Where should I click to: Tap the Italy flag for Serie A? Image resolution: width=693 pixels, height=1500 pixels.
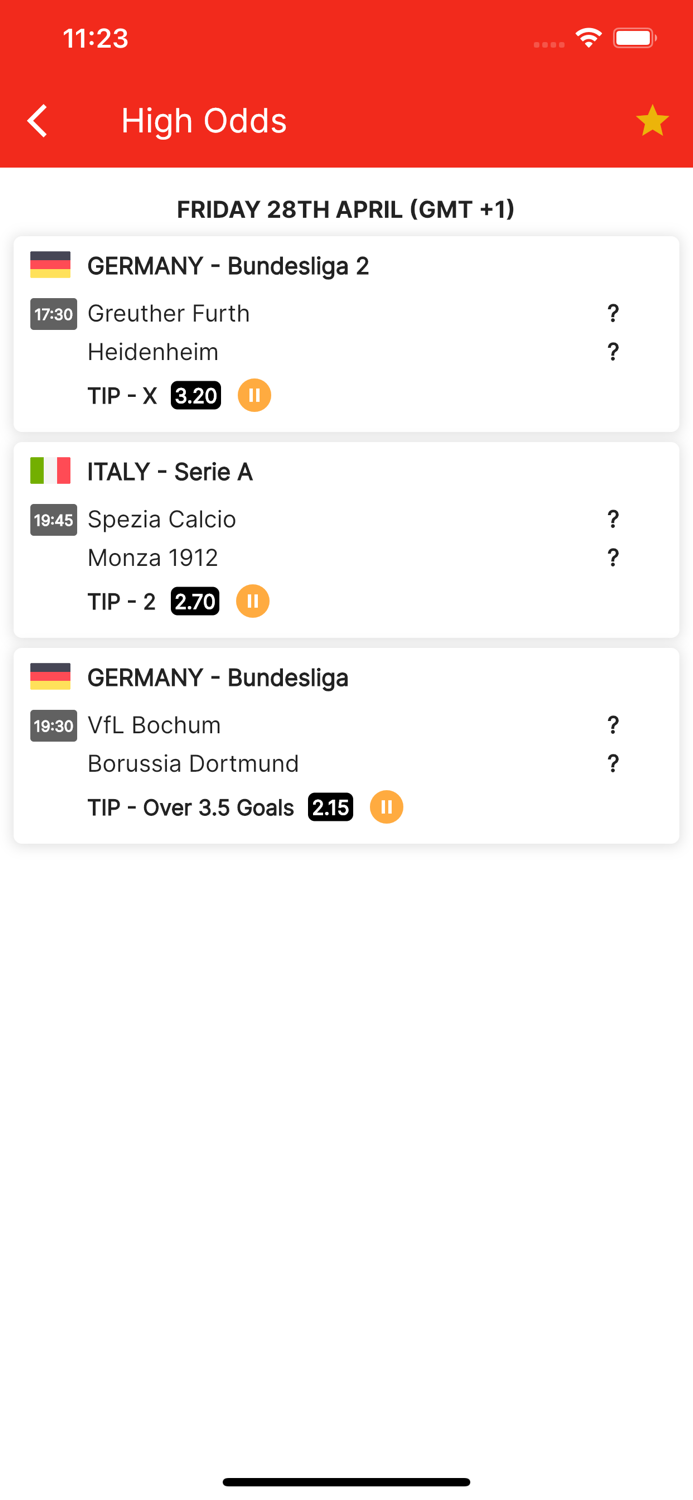(52, 470)
